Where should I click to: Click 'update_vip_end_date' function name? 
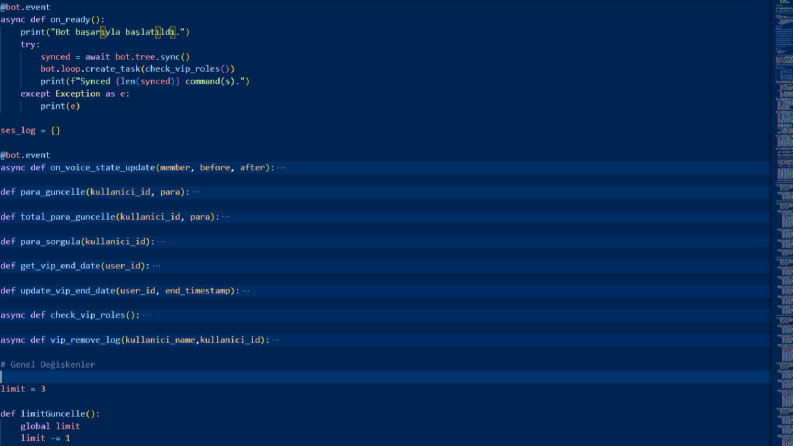point(68,291)
